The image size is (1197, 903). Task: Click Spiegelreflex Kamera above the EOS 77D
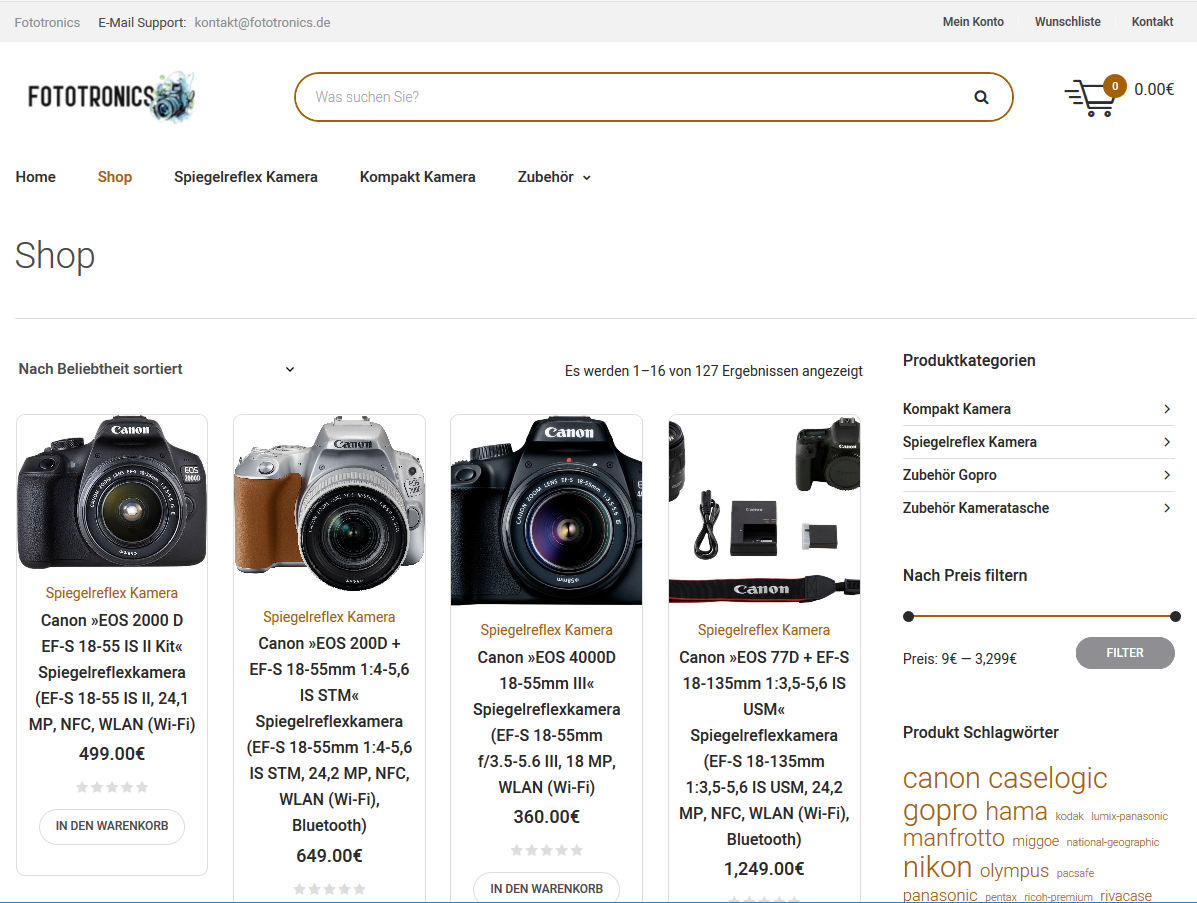coord(764,630)
